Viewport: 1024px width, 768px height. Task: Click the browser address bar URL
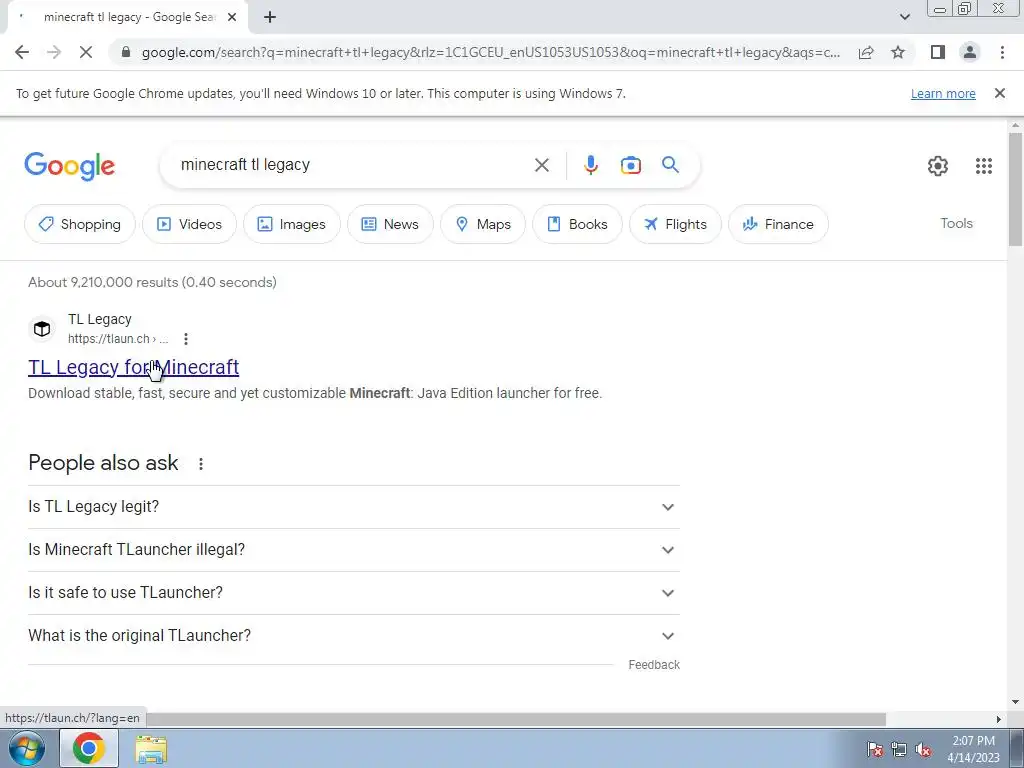[x=490, y=52]
